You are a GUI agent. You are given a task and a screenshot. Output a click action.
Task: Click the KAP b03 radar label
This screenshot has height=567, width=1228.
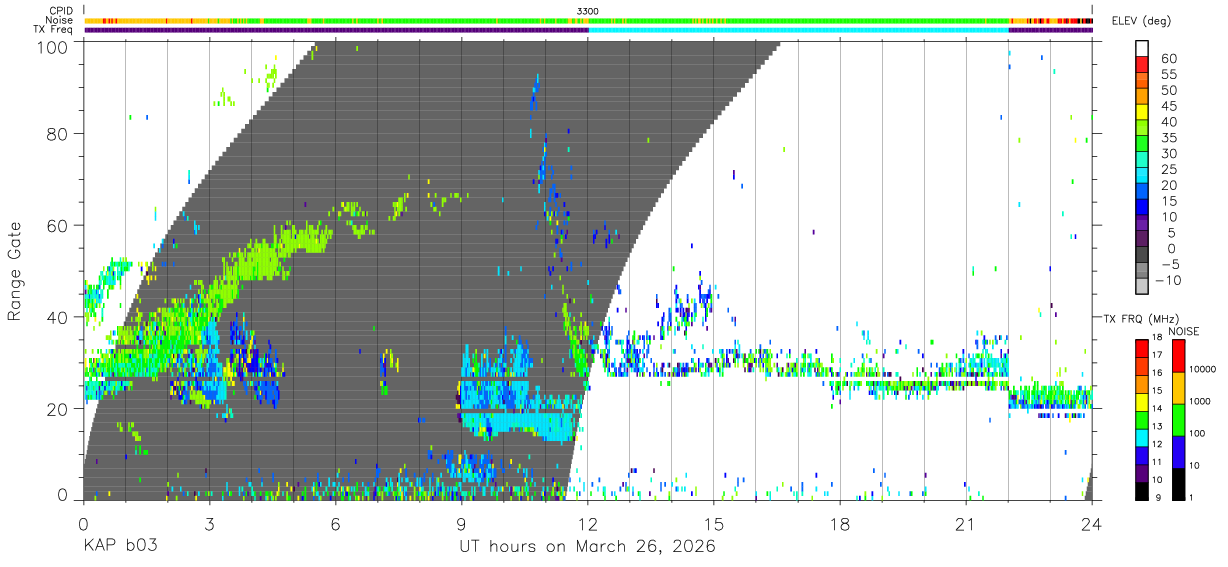[x=120, y=547]
